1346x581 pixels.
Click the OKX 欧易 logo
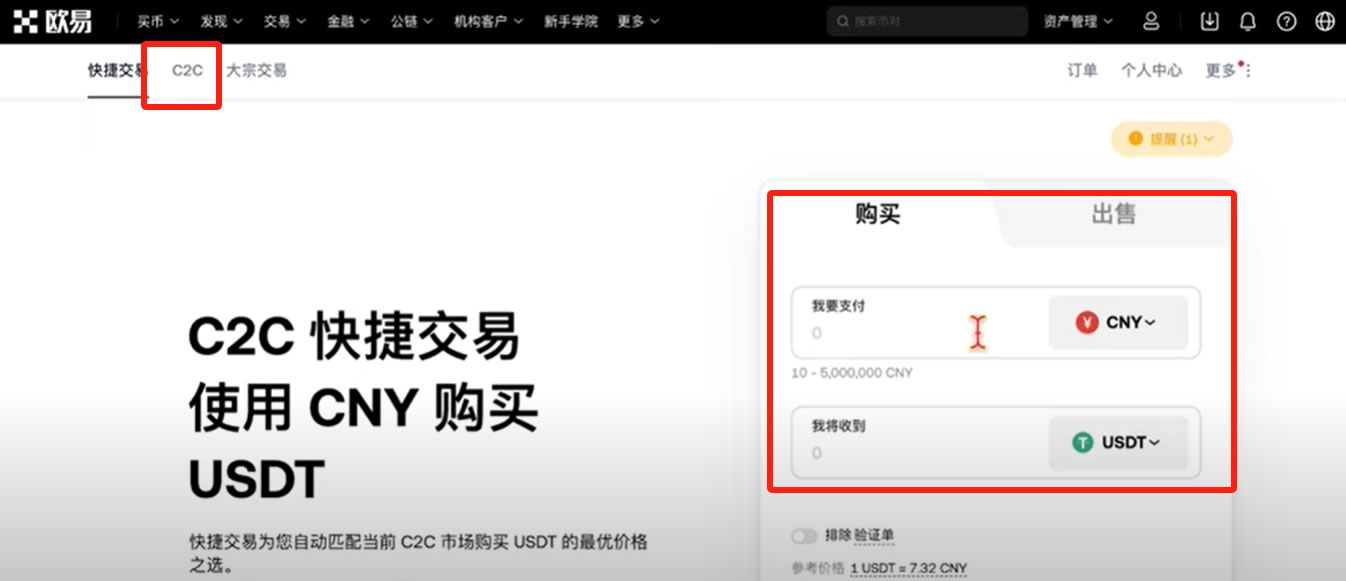[x=52, y=21]
